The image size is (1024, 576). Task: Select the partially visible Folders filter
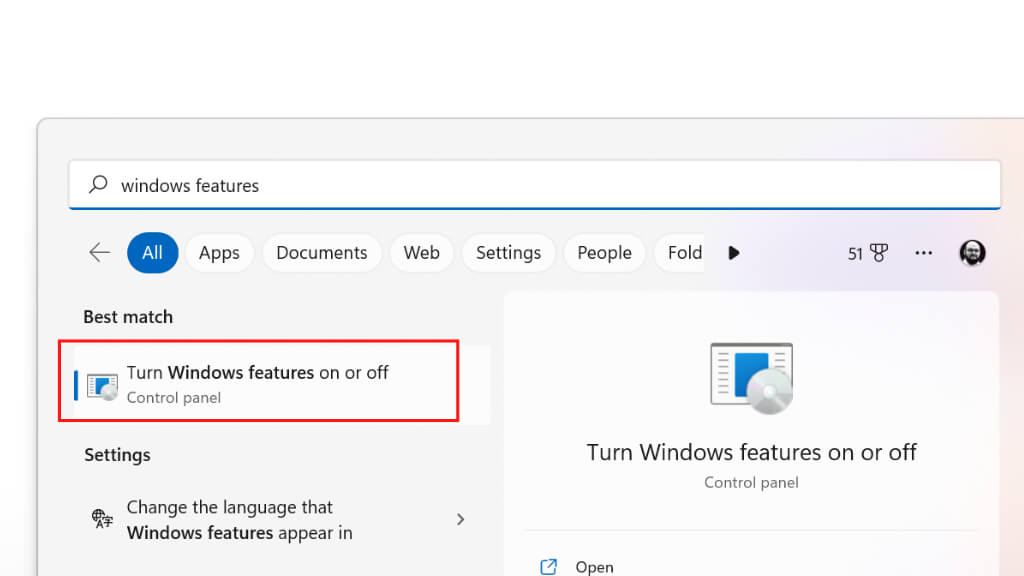pyautogui.click(x=684, y=253)
